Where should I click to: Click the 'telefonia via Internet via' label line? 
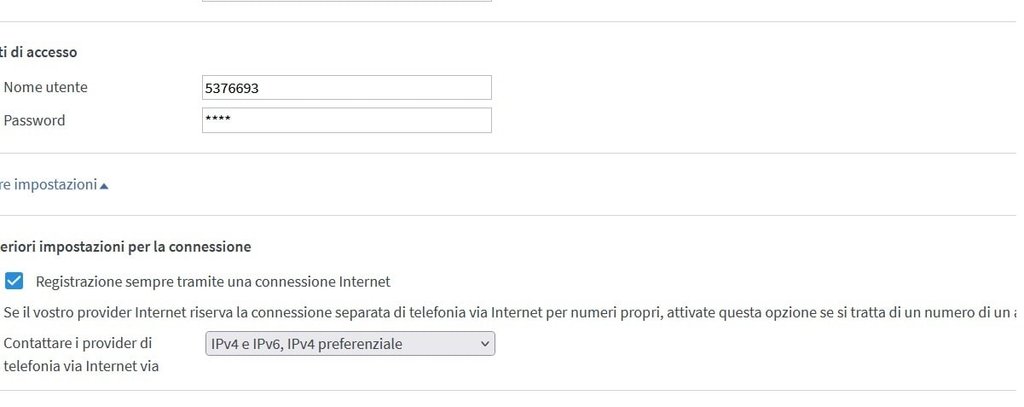[81, 366]
